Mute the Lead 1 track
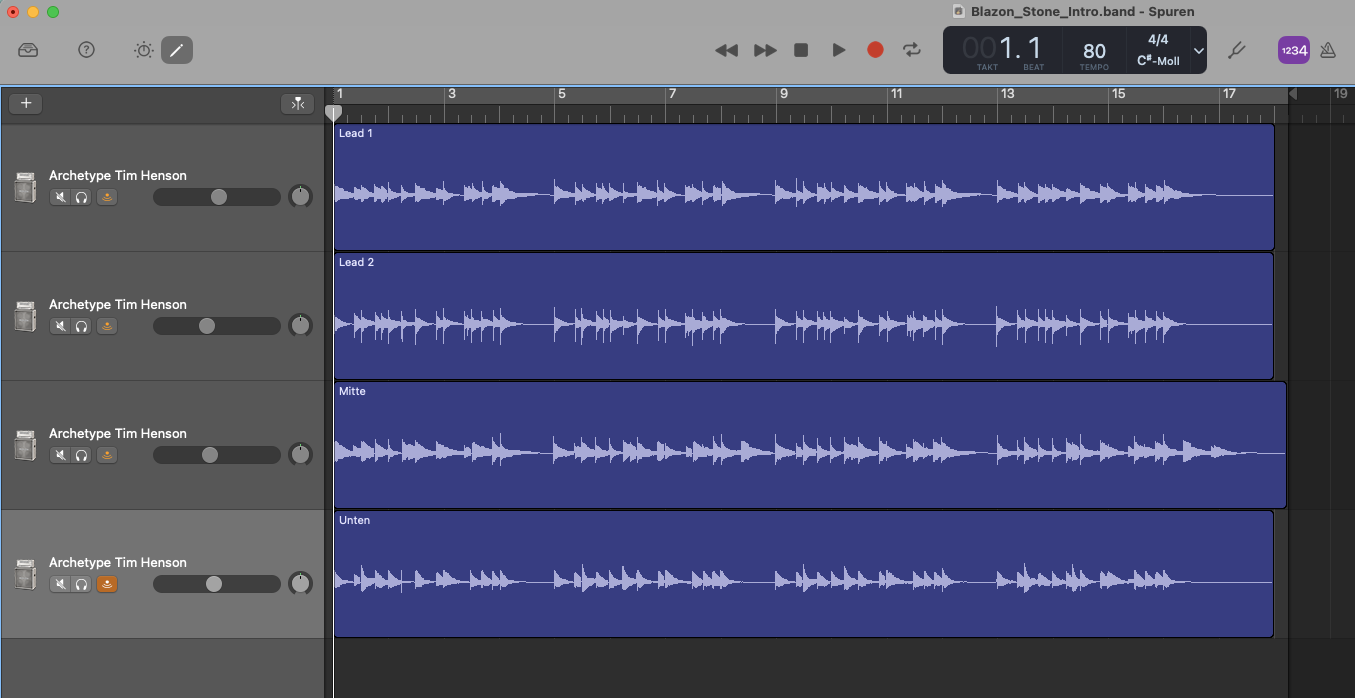The height and width of the screenshot is (698, 1355). coord(60,197)
